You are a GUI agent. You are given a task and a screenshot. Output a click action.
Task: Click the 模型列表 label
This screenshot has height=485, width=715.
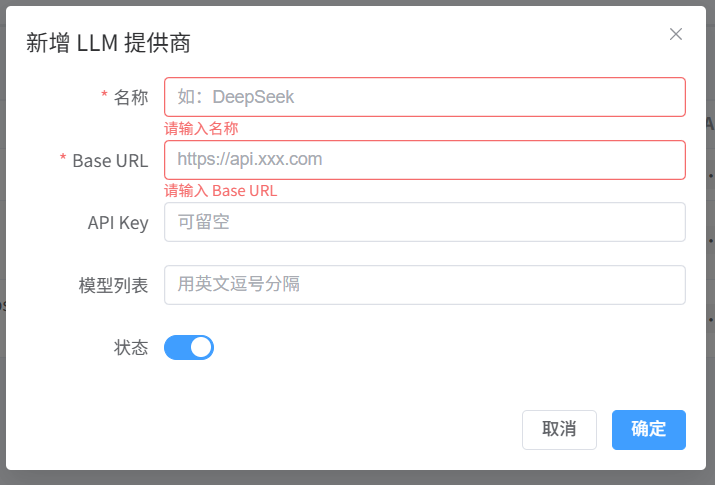click(x=114, y=285)
